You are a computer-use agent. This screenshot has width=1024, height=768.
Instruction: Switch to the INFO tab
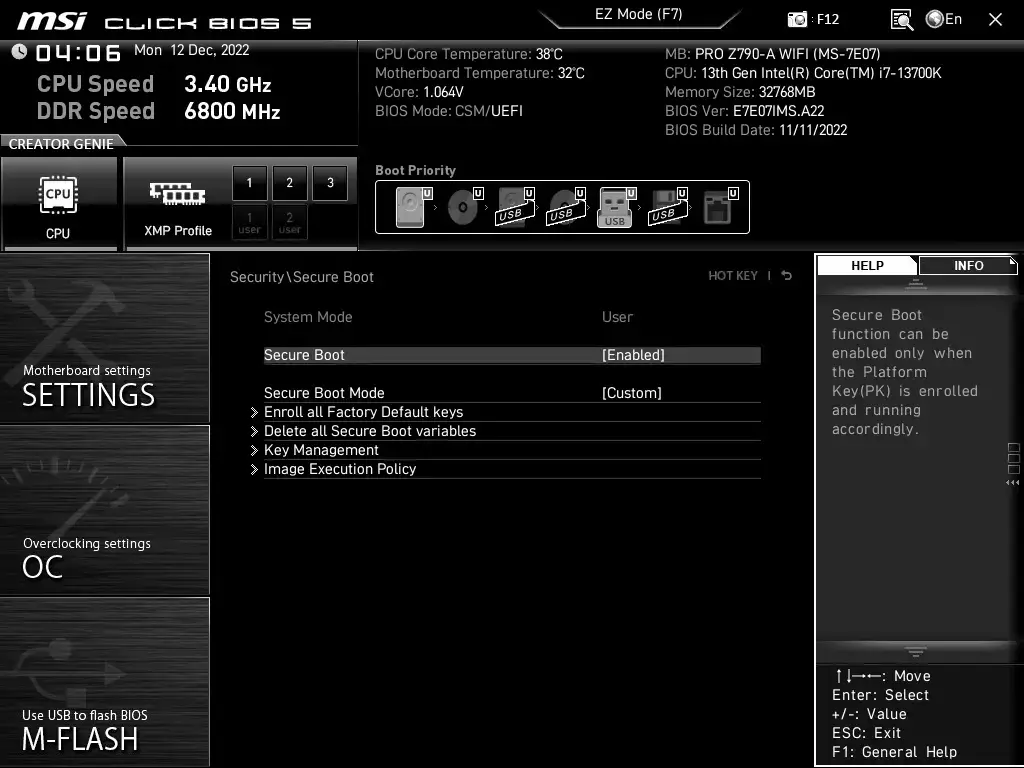pos(968,265)
